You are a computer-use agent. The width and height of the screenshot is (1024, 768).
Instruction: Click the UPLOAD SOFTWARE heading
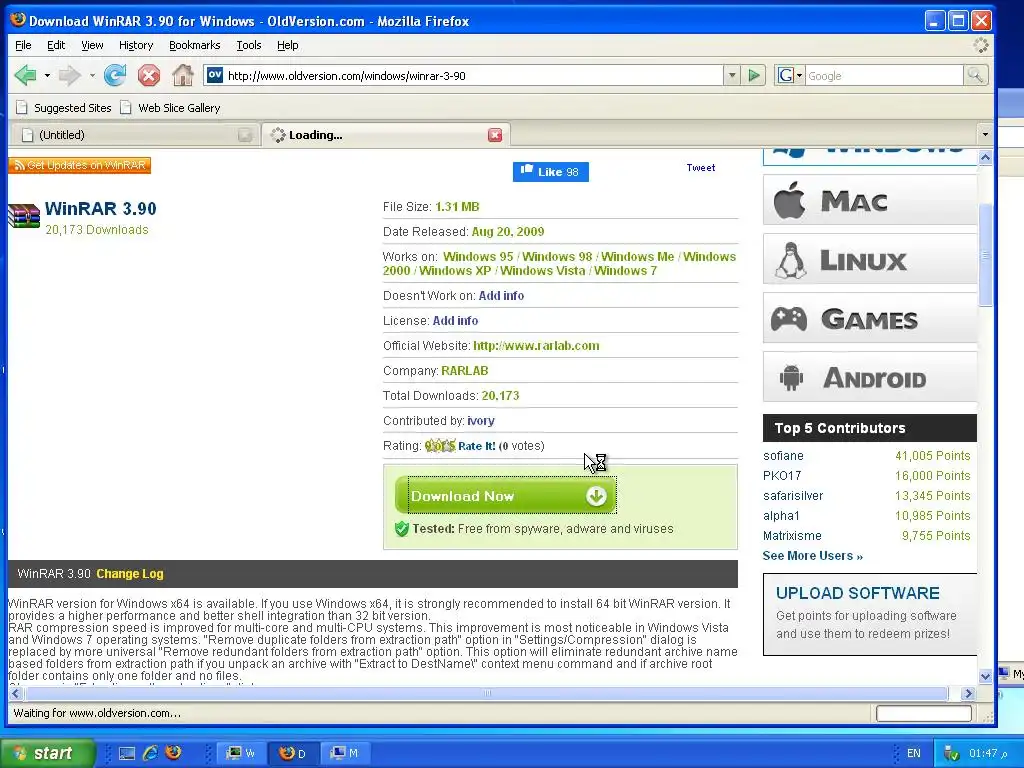coord(857,593)
